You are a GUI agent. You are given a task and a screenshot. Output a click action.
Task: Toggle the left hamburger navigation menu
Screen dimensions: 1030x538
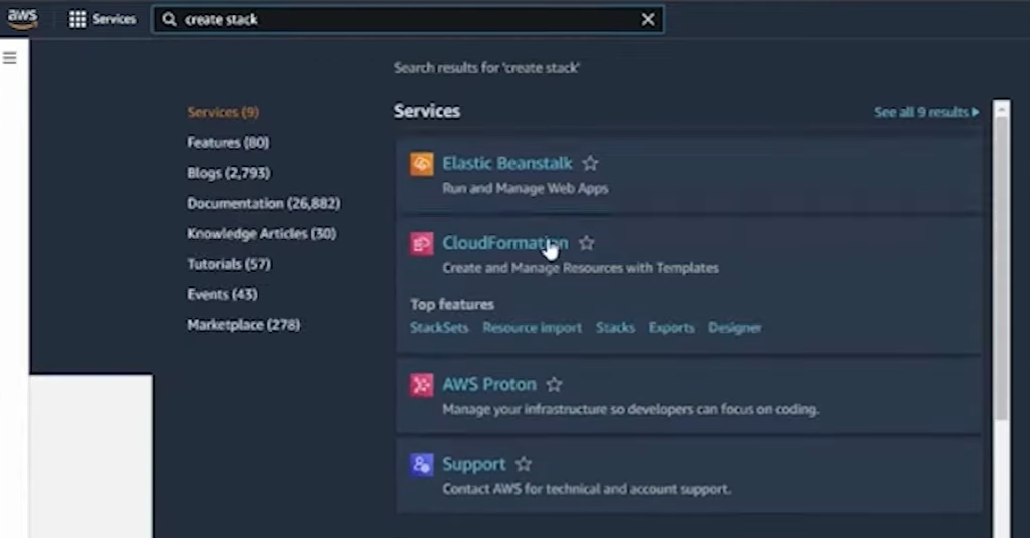tap(10, 58)
